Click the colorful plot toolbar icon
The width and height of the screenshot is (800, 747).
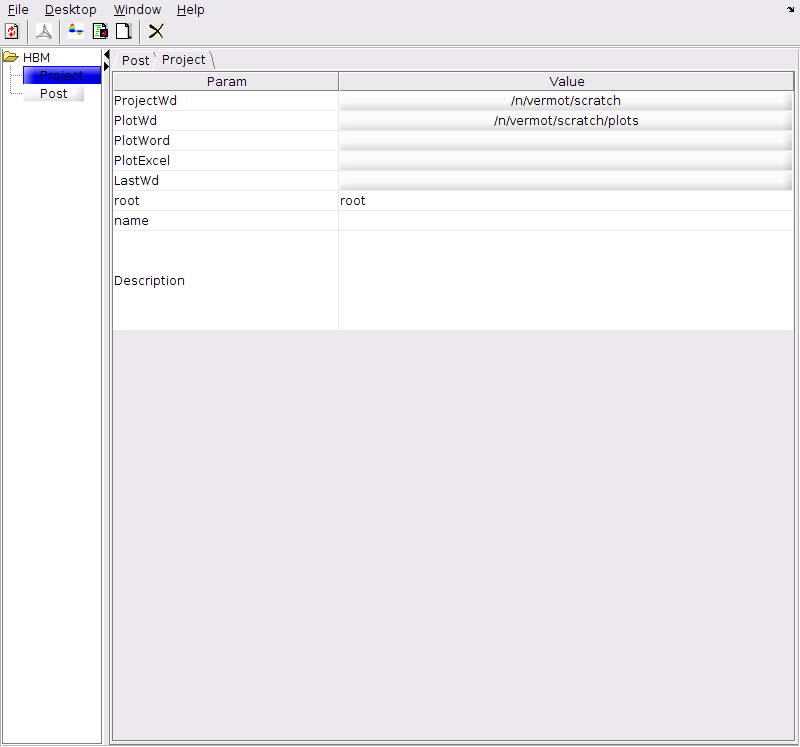click(x=75, y=31)
